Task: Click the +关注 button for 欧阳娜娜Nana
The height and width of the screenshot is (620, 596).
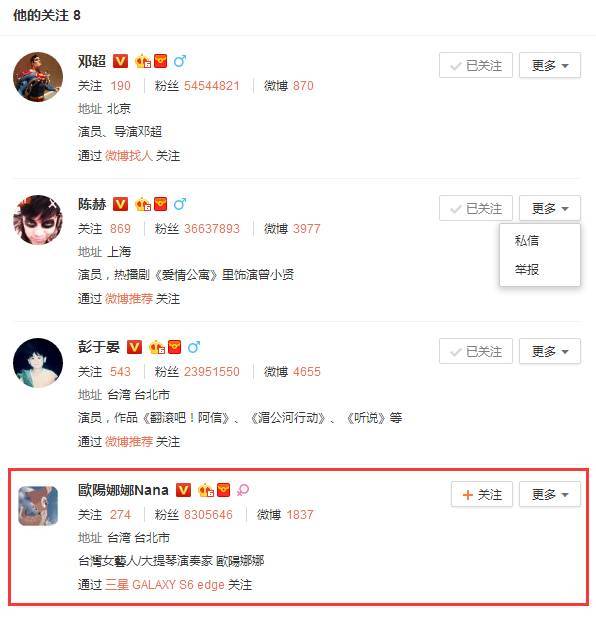Action: (482, 494)
